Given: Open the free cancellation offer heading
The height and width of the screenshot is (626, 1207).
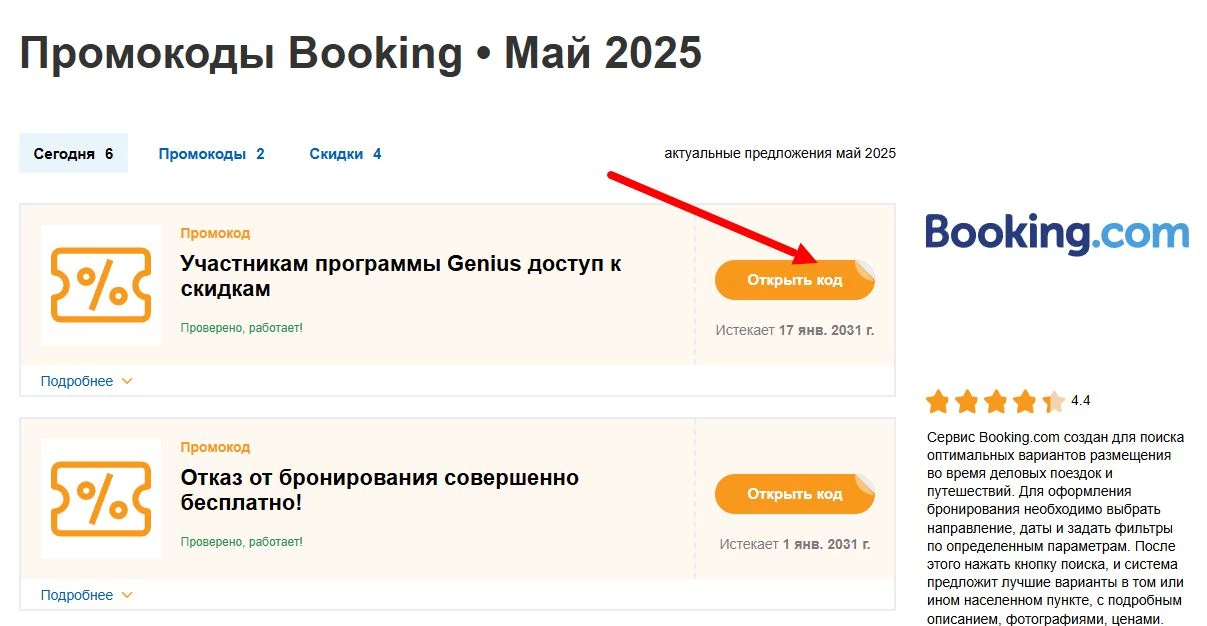Looking at the screenshot, I should pyautogui.click(x=380, y=490).
